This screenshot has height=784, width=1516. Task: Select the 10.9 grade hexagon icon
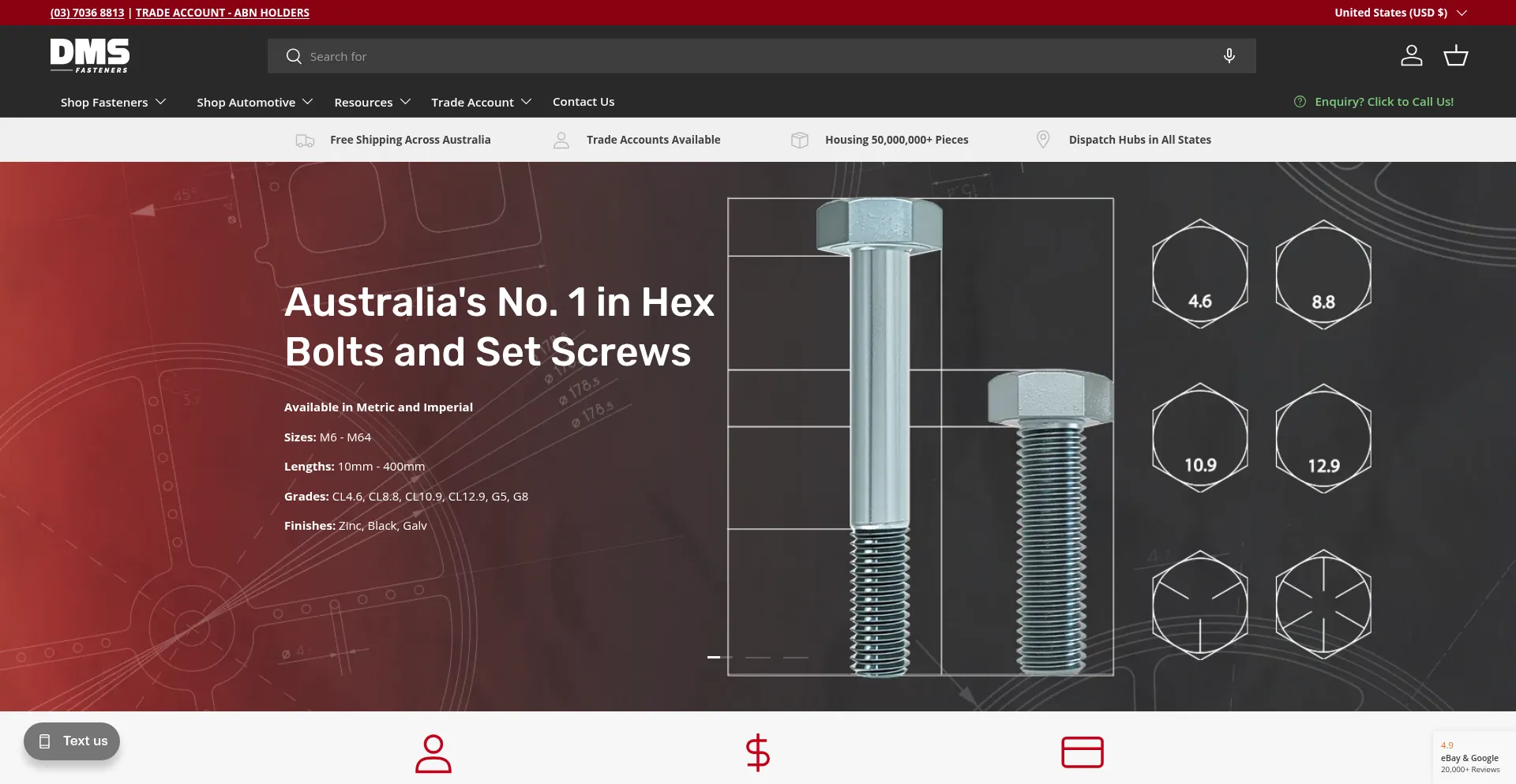tap(1200, 438)
